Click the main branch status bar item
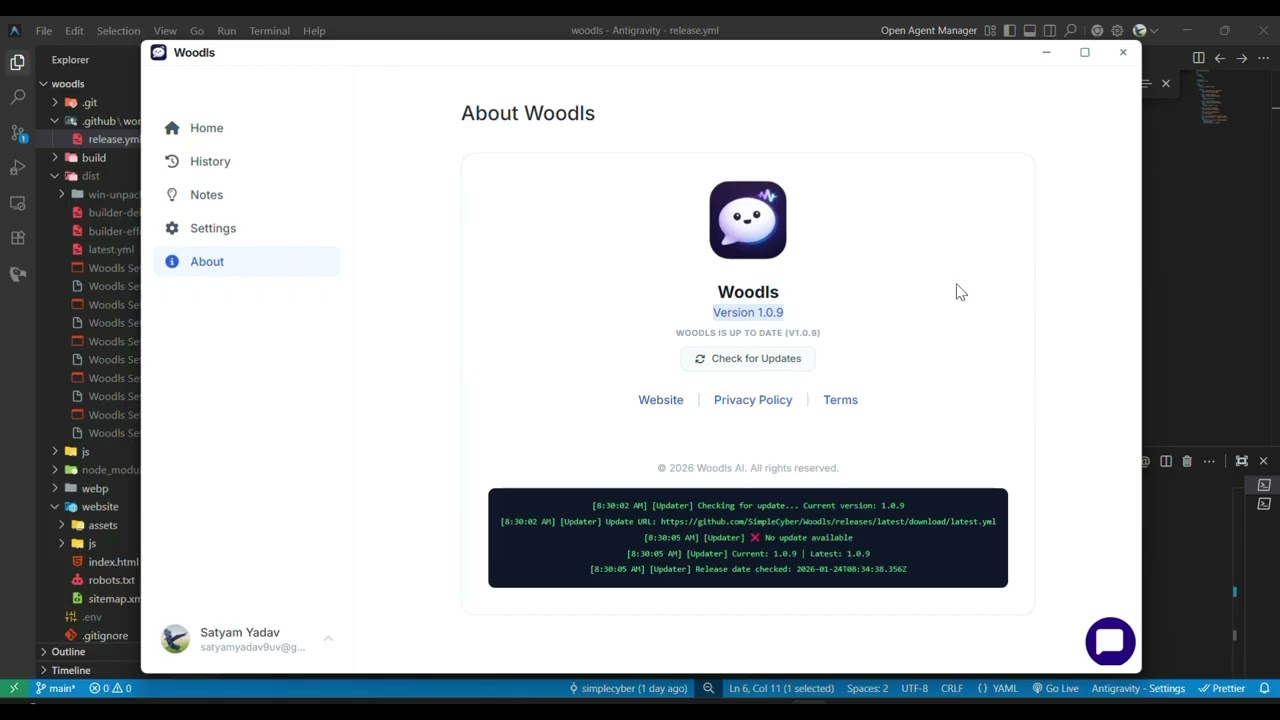The width and height of the screenshot is (1280, 720). (56, 688)
